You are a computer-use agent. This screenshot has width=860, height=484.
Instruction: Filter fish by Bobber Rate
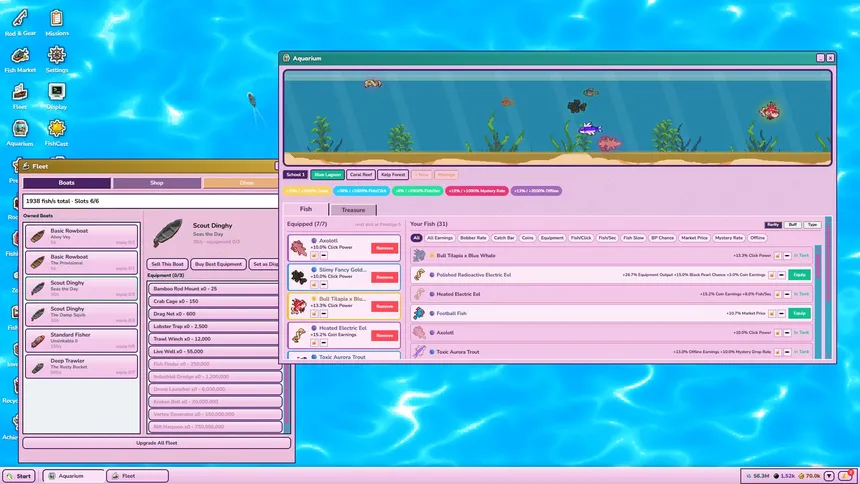pyautogui.click(x=473, y=238)
